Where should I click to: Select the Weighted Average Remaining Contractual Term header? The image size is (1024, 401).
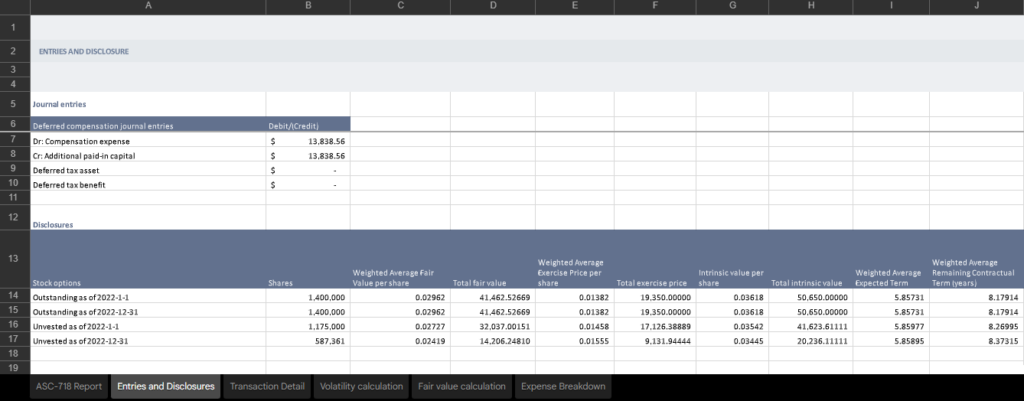click(x=976, y=259)
